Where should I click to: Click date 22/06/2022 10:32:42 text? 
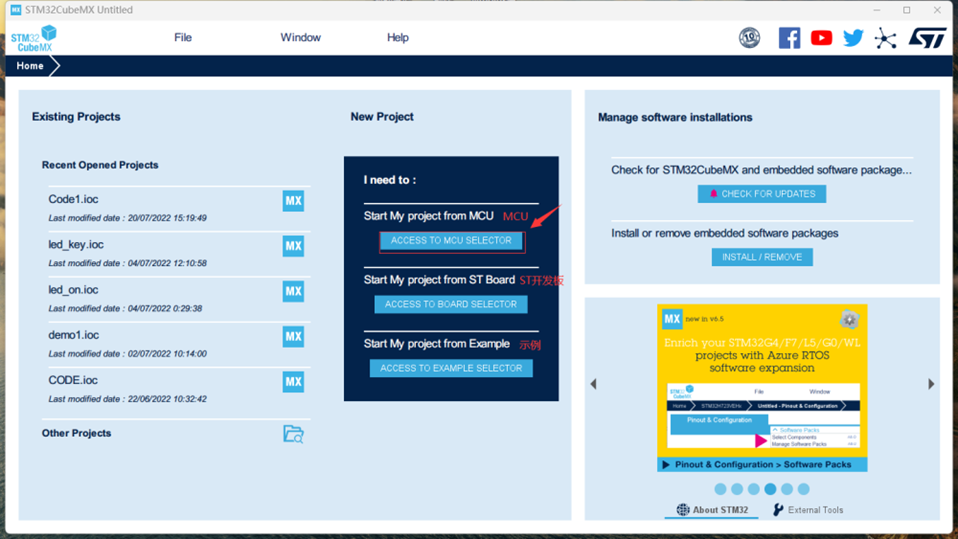[167, 399]
